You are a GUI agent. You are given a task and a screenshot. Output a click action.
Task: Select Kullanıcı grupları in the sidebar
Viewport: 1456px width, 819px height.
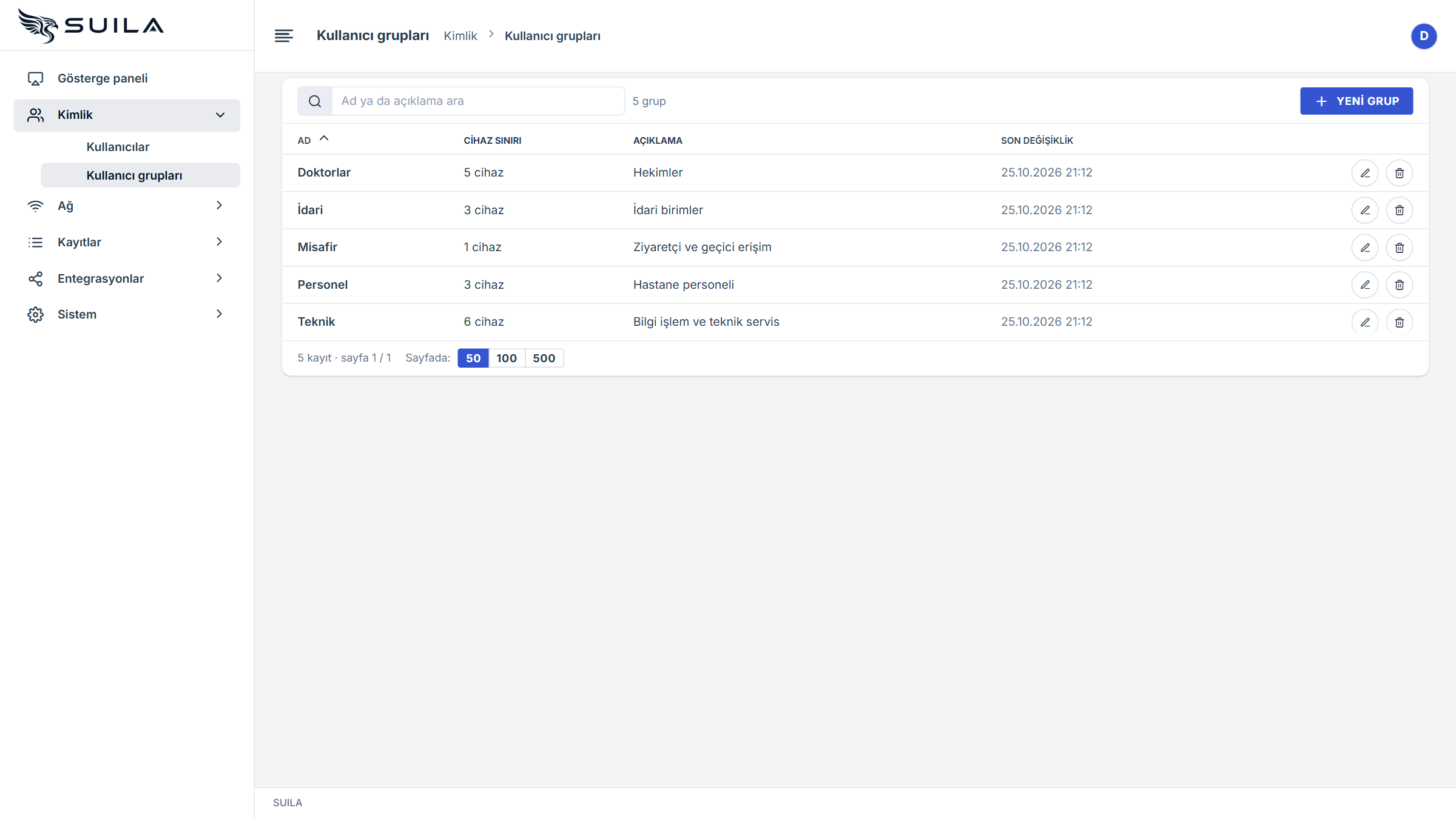pyautogui.click(x=140, y=175)
